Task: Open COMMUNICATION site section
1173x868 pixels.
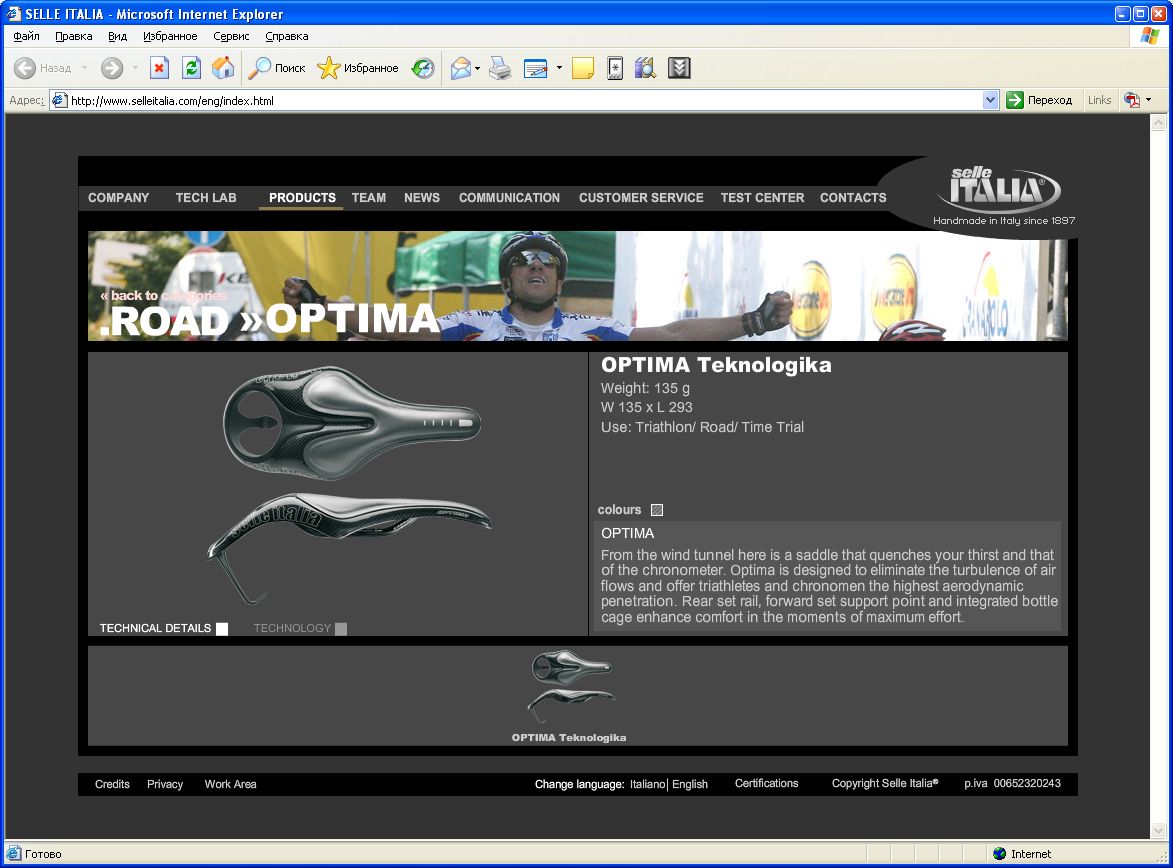Action: point(509,198)
